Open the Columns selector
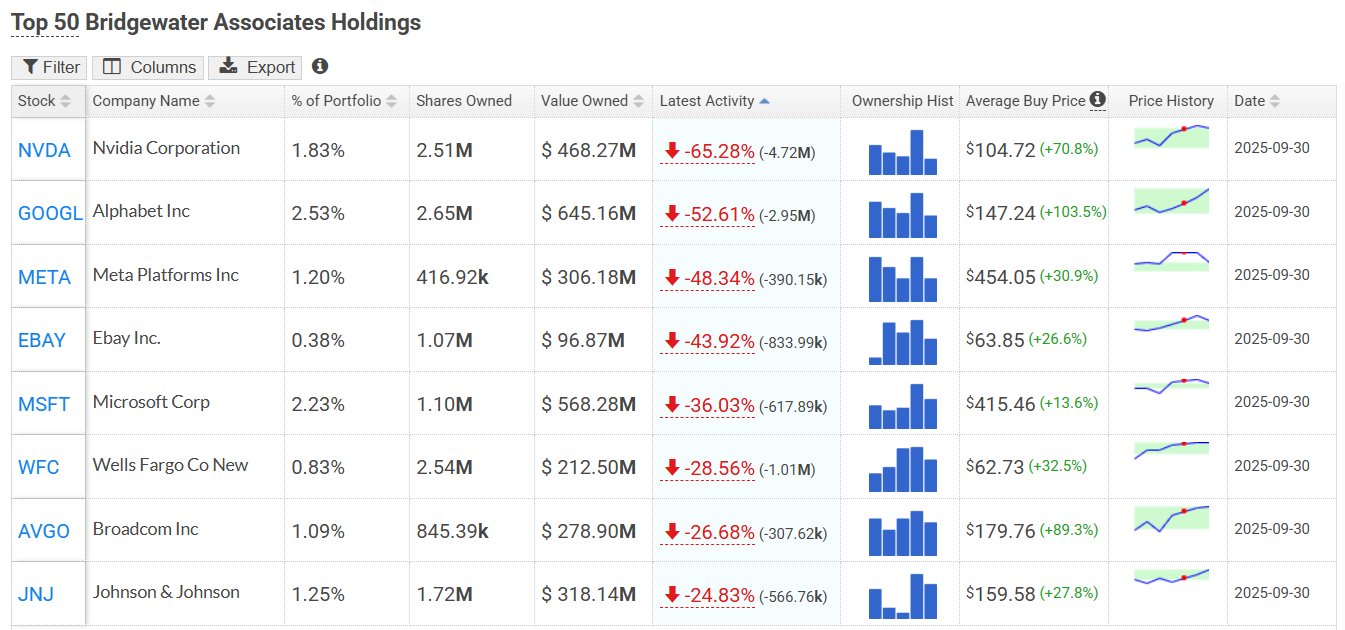Image resolution: width=1345 pixels, height=630 pixels. click(149, 67)
